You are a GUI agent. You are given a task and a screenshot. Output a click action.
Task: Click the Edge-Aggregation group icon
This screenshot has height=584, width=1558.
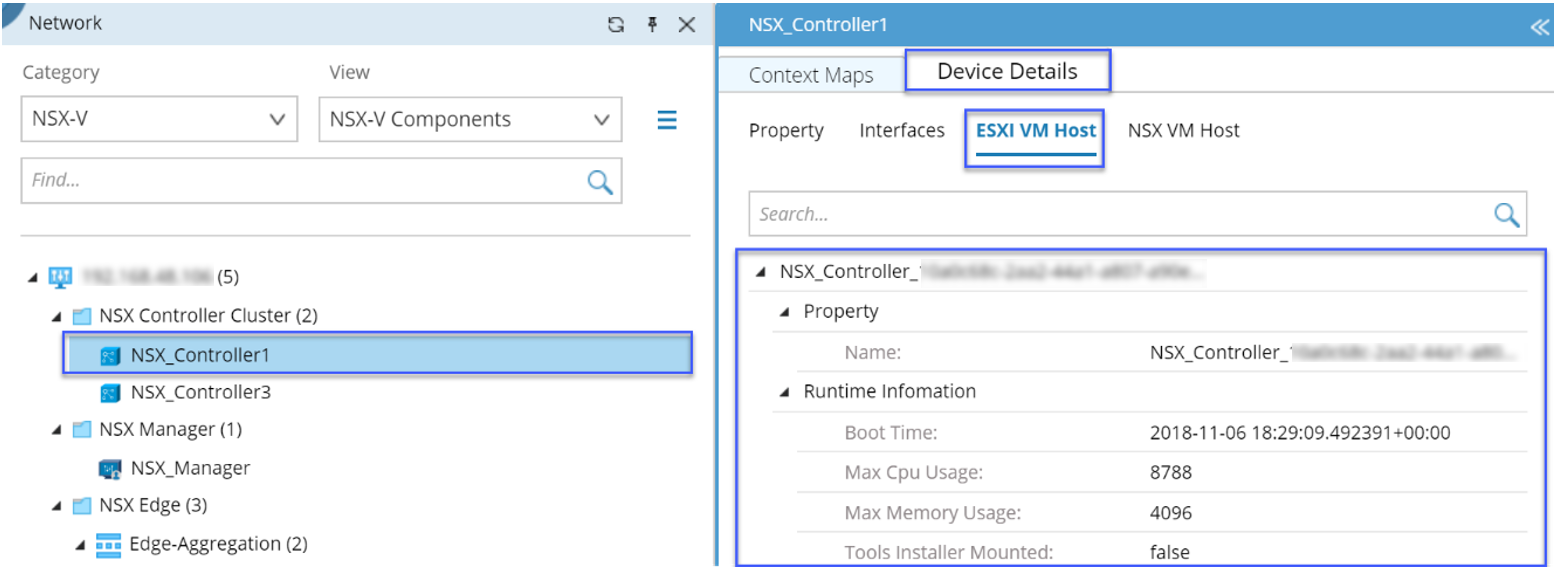tap(108, 544)
